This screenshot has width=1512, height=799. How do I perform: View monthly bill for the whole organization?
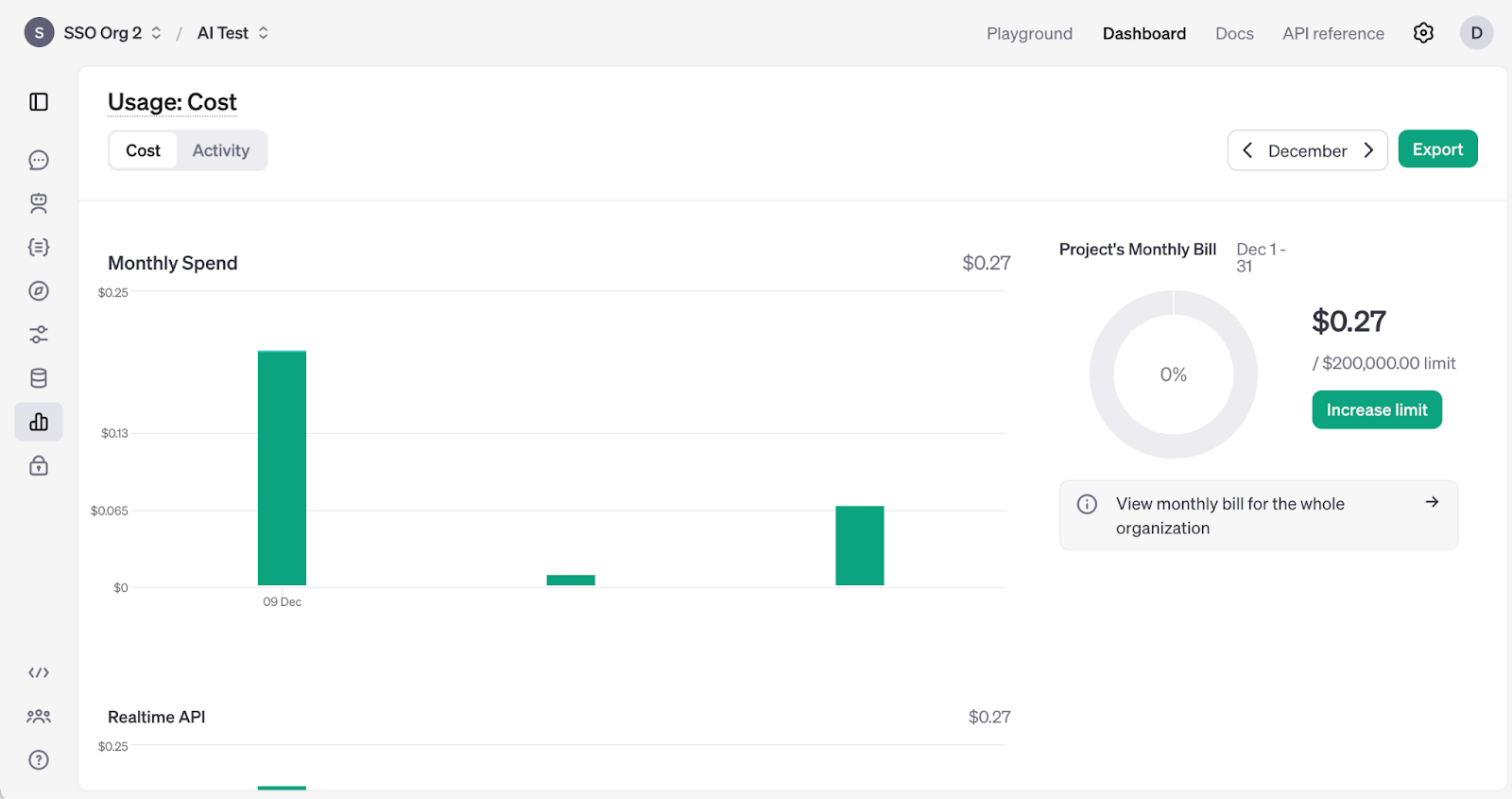[x=1258, y=515]
